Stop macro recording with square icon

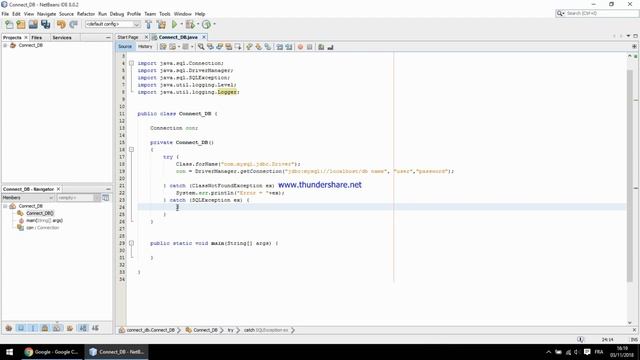(309, 47)
